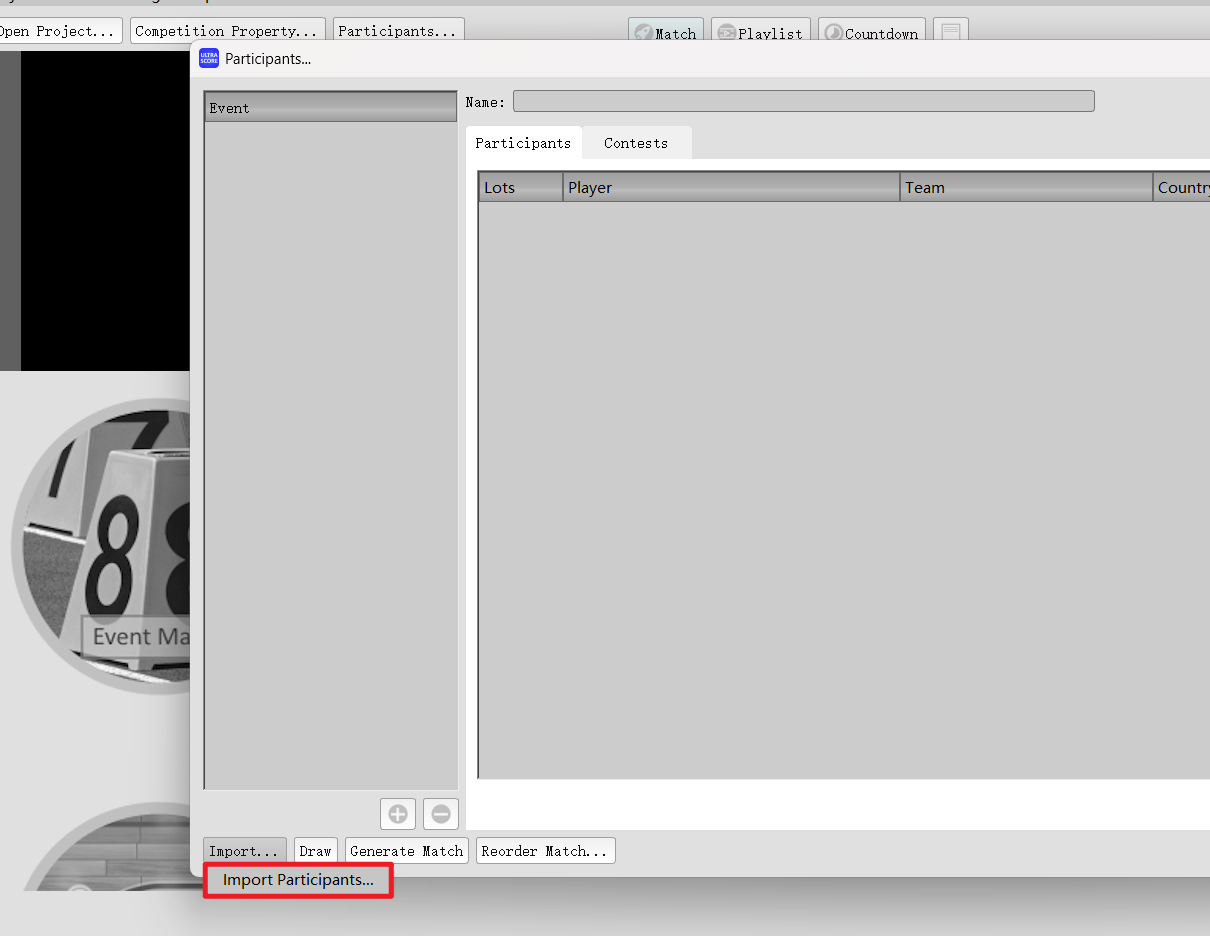Expand the Import... dropdown button
Screen dimensions: 1210x936
[244, 851]
